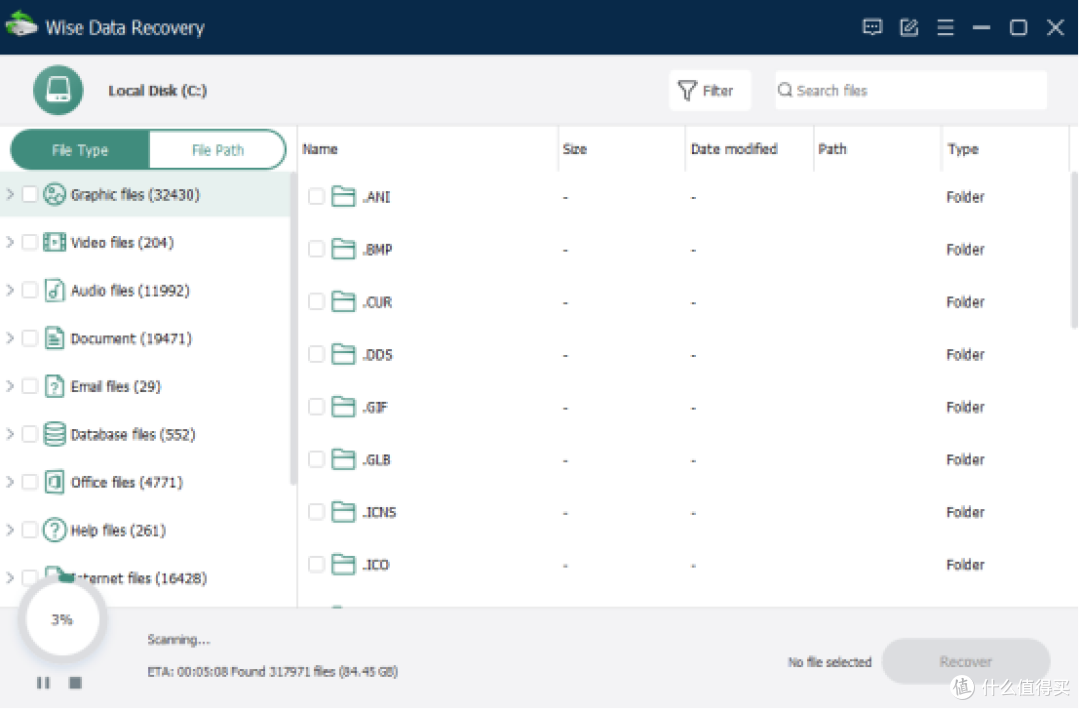Click the Recover button
Viewport: 1080px width, 710px height.
click(966, 662)
